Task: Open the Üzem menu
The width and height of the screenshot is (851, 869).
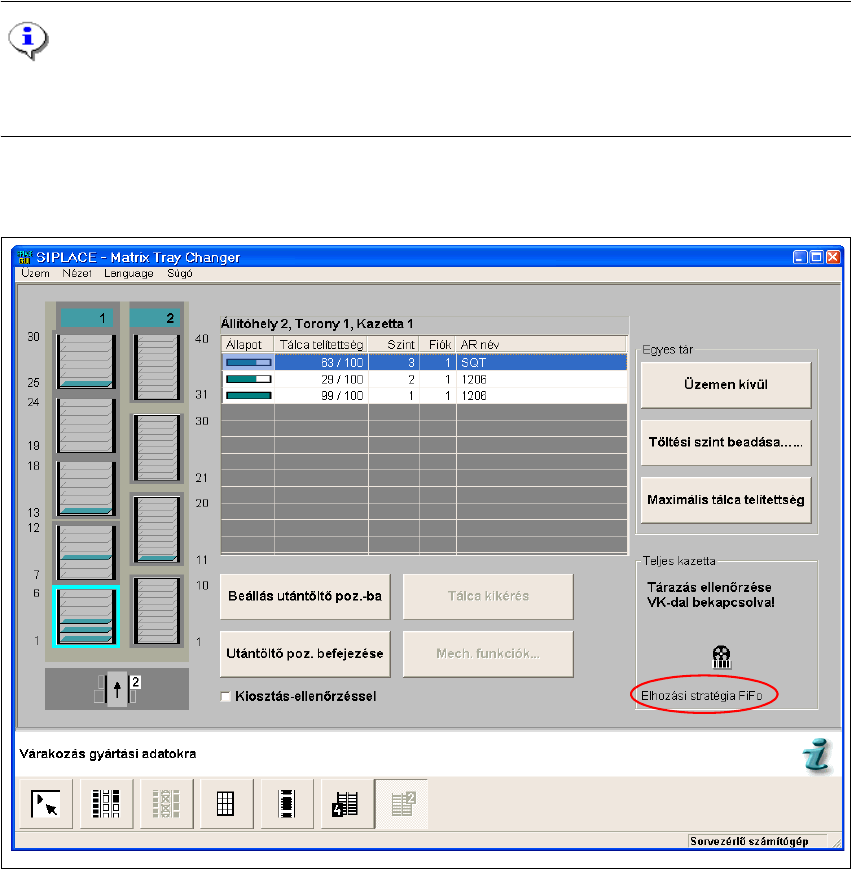Action: click(36, 273)
